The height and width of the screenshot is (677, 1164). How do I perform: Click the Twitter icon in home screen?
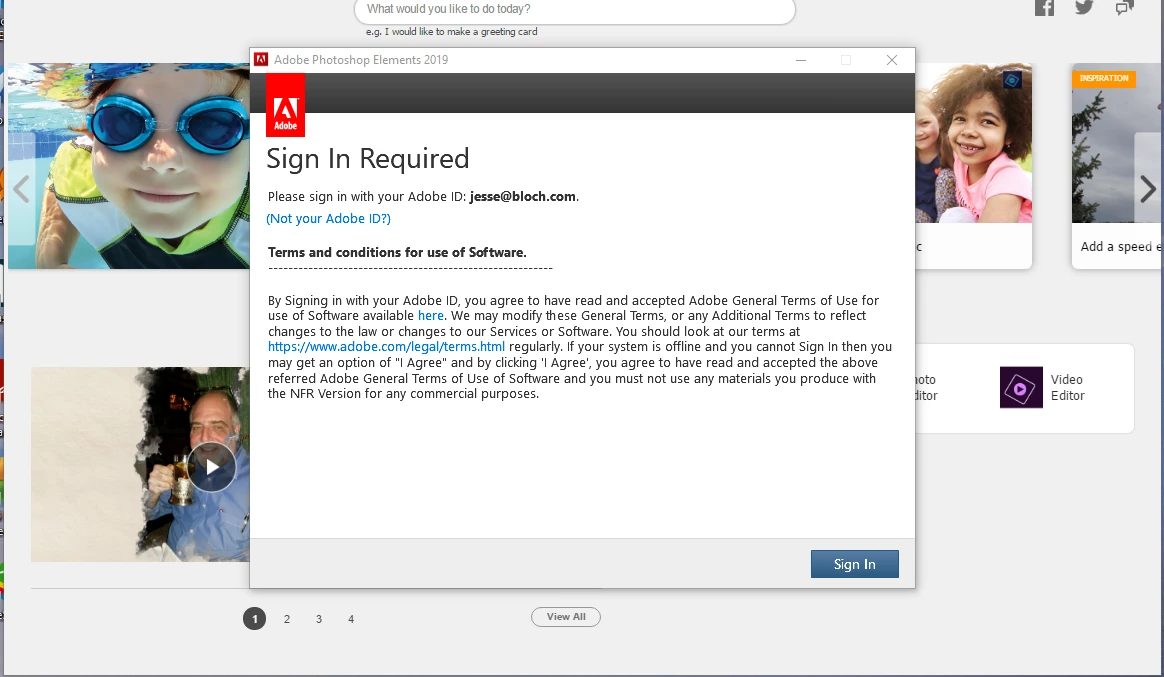click(x=1085, y=7)
